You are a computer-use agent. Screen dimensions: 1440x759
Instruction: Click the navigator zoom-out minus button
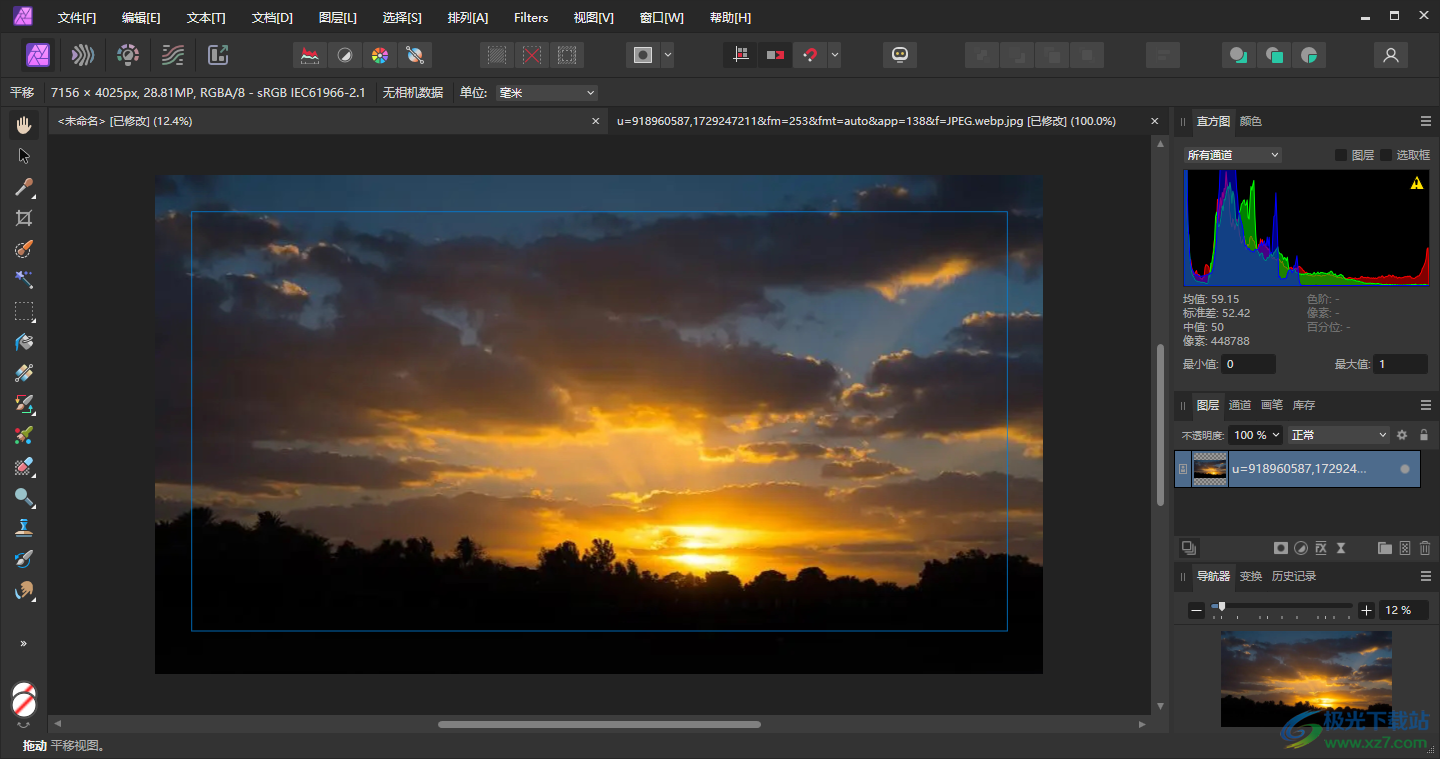(1196, 610)
